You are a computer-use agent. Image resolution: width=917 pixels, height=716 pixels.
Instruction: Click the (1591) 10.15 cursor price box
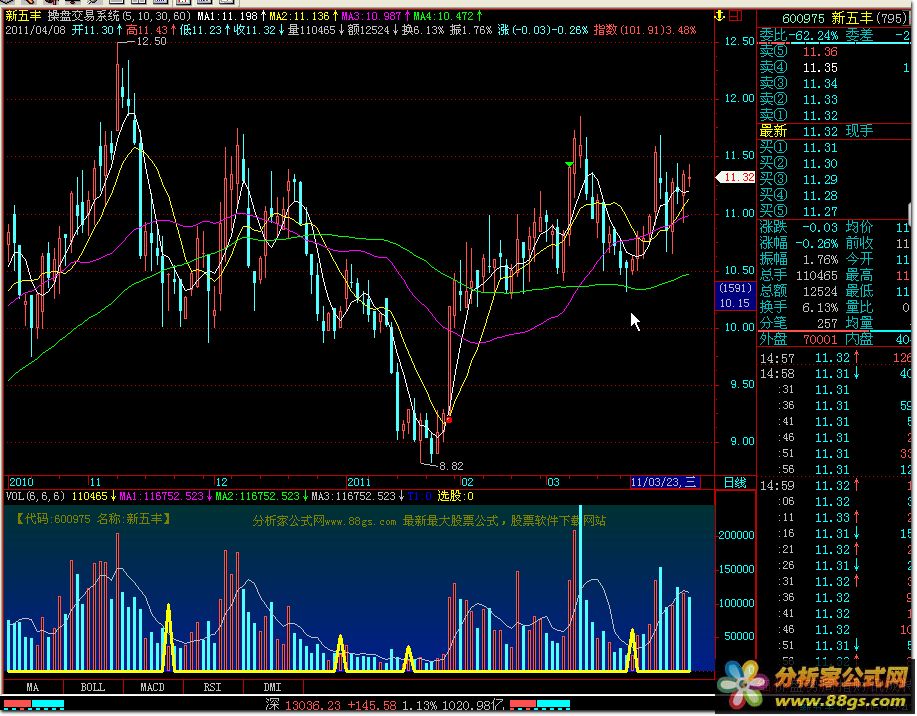click(735, 295)
